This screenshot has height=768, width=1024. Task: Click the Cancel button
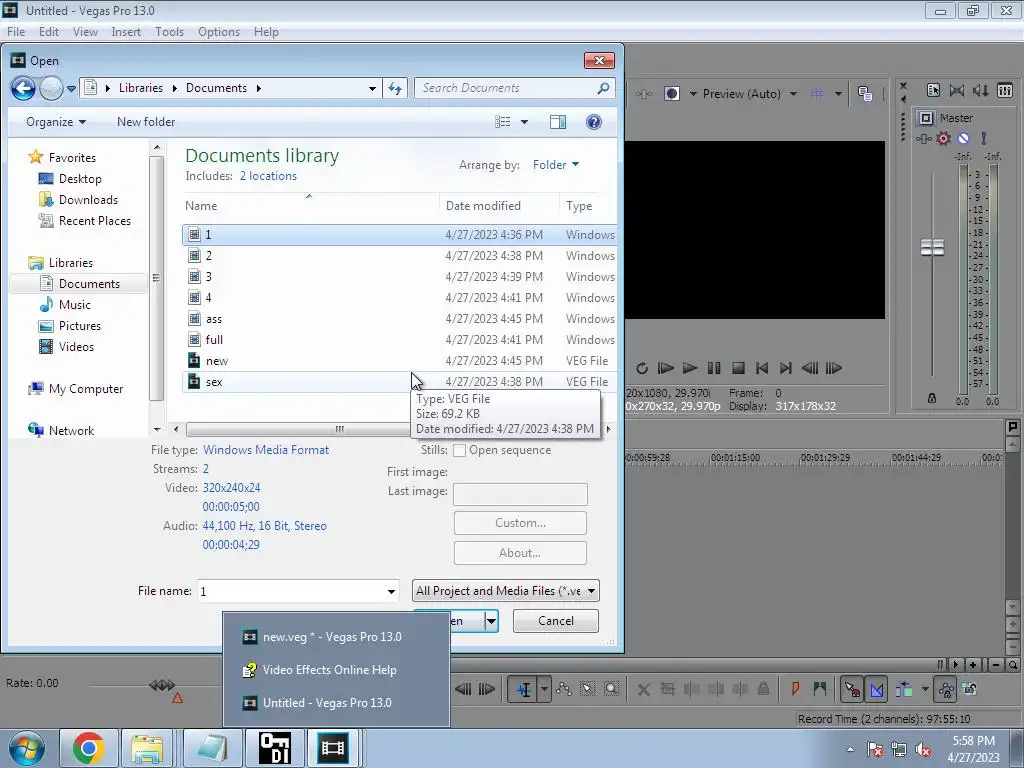[x=556, y=620]
